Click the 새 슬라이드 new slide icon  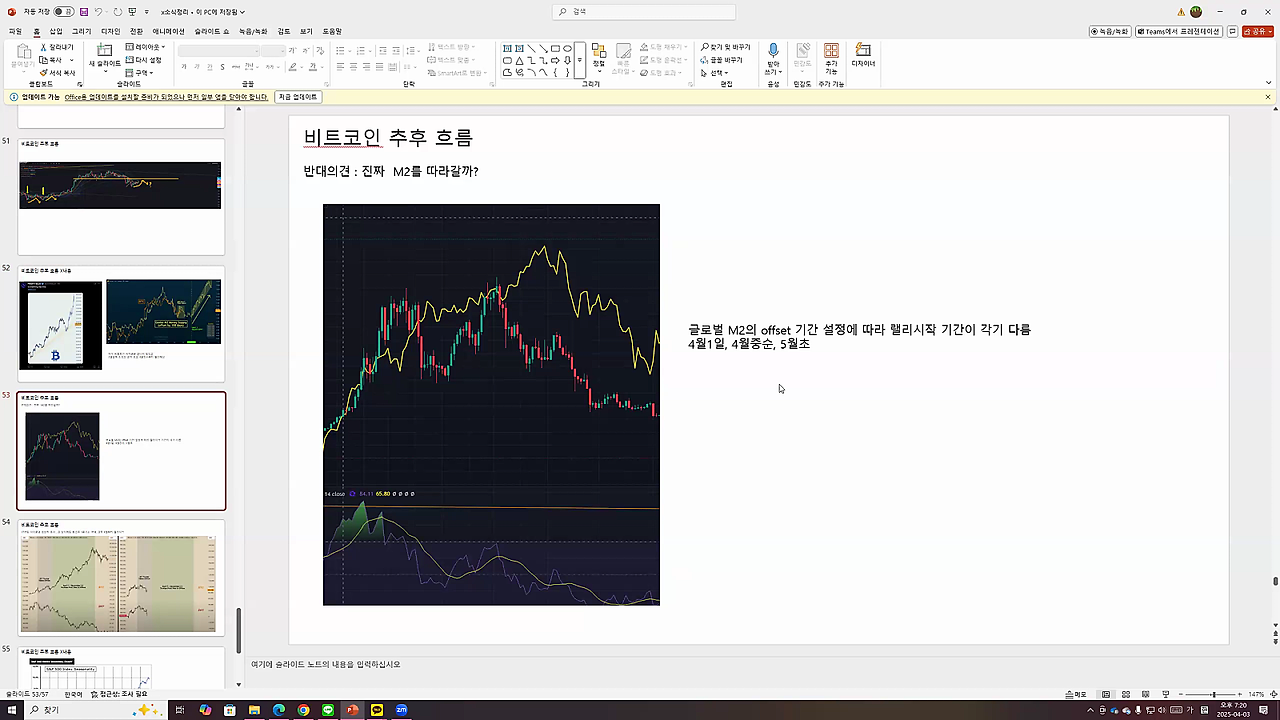104,50
